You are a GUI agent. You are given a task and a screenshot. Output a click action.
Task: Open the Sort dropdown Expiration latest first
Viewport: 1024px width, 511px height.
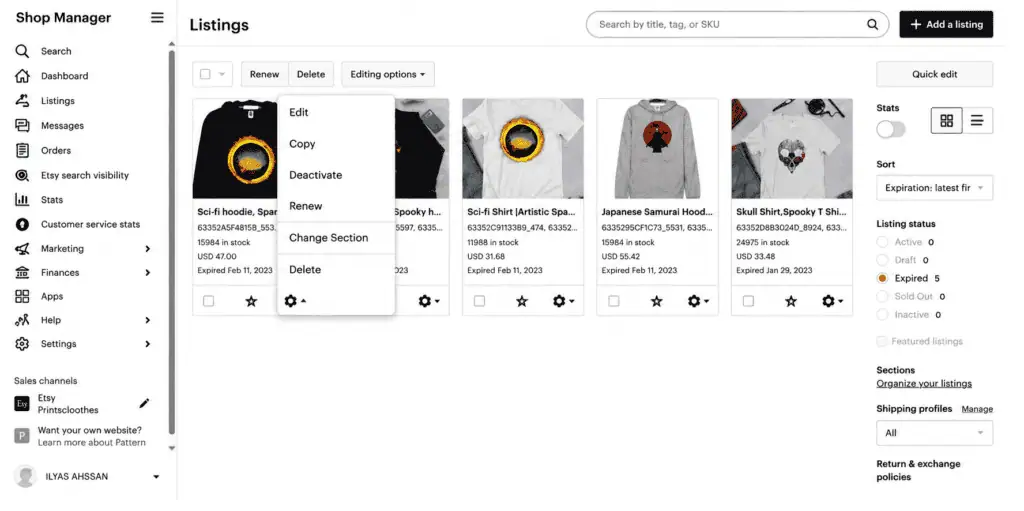click(935, 188)
